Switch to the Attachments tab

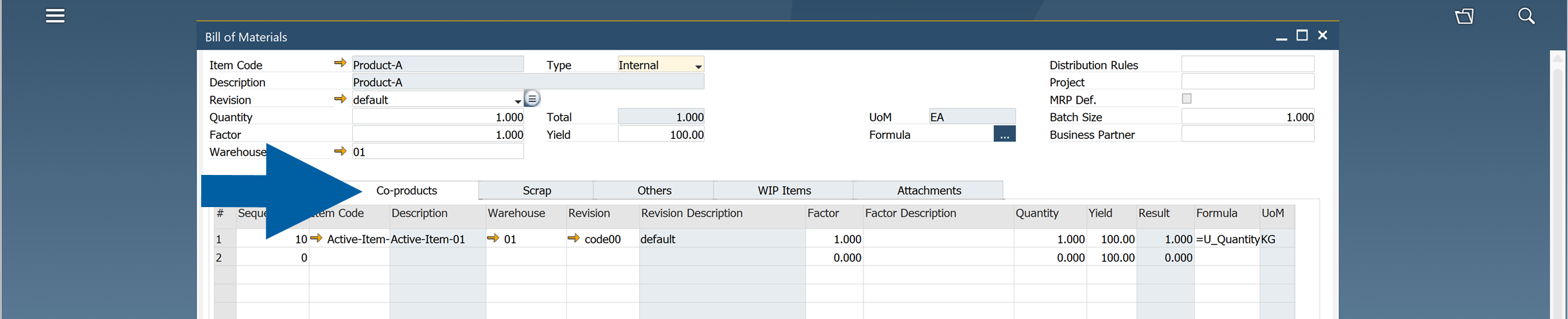tap(928, 190)
